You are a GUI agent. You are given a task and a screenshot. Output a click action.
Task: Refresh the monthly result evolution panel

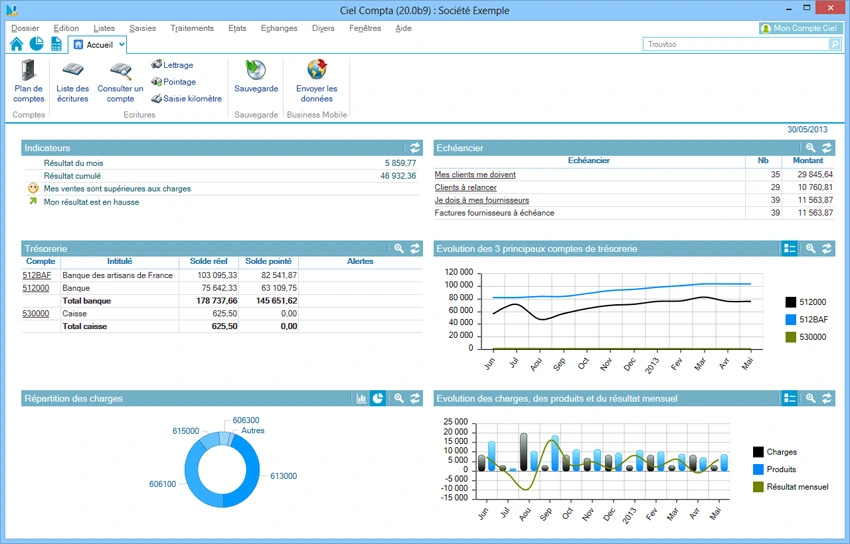[827, 398]
